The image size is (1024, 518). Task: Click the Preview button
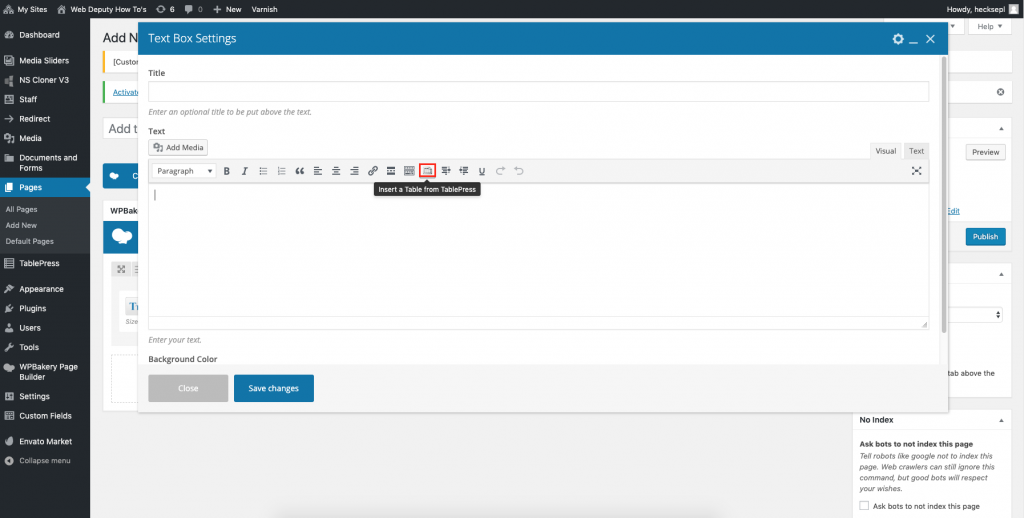click(985, 152)
